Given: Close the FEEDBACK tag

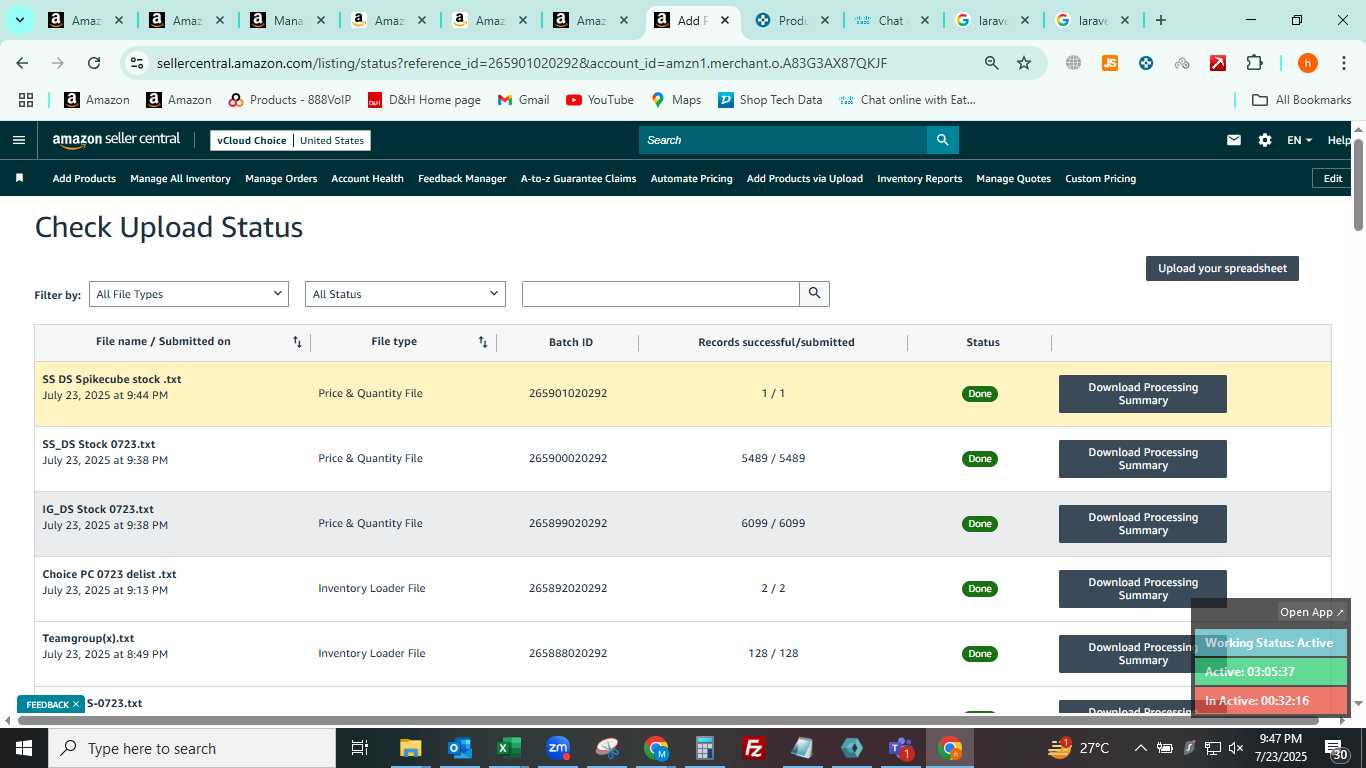Looking at the screenshot, I should click(75, 704).
